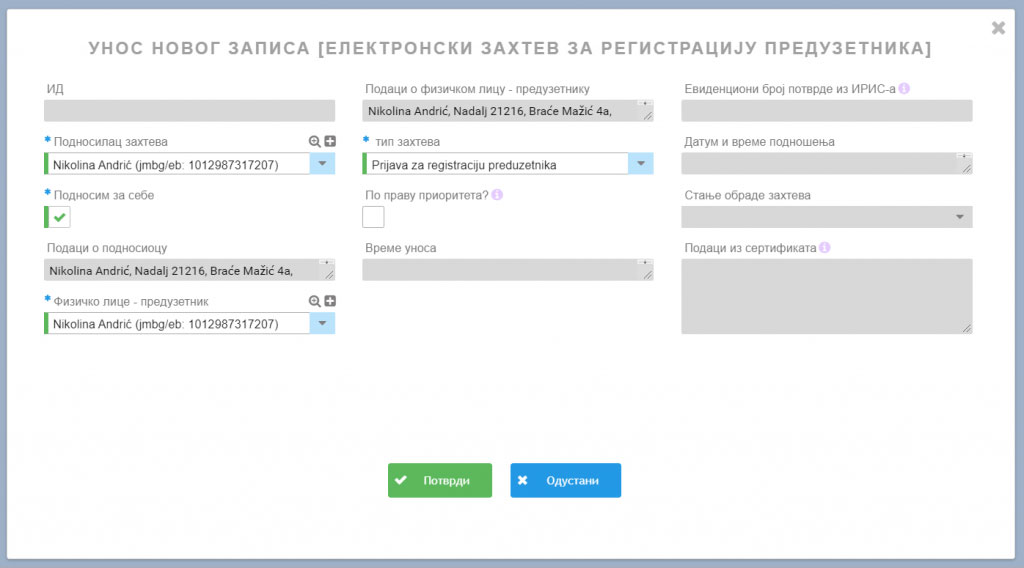Enable the По праву приоритета checkbox

(373, 217)
